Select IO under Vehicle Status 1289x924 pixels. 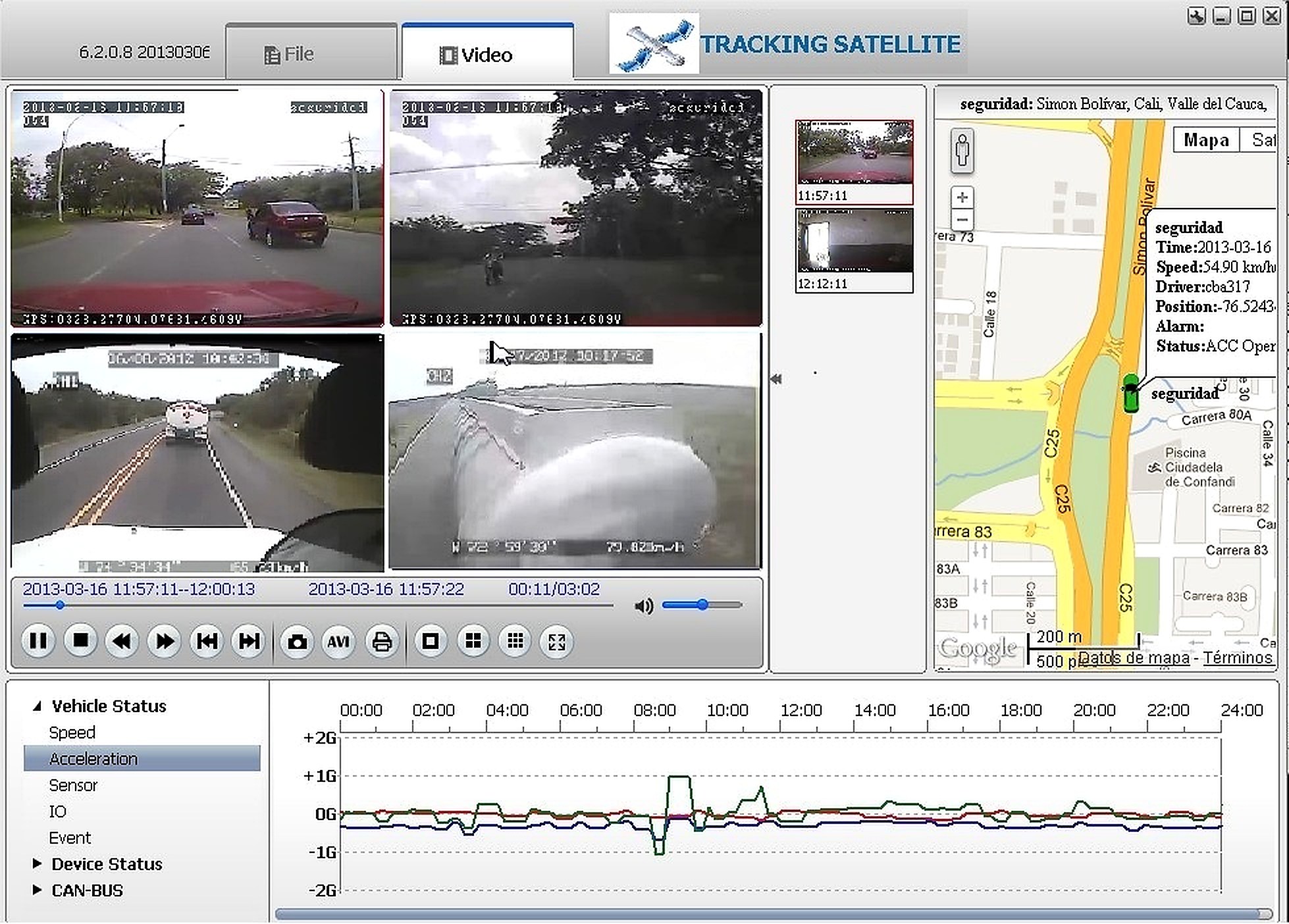click(x=58, y=811)
